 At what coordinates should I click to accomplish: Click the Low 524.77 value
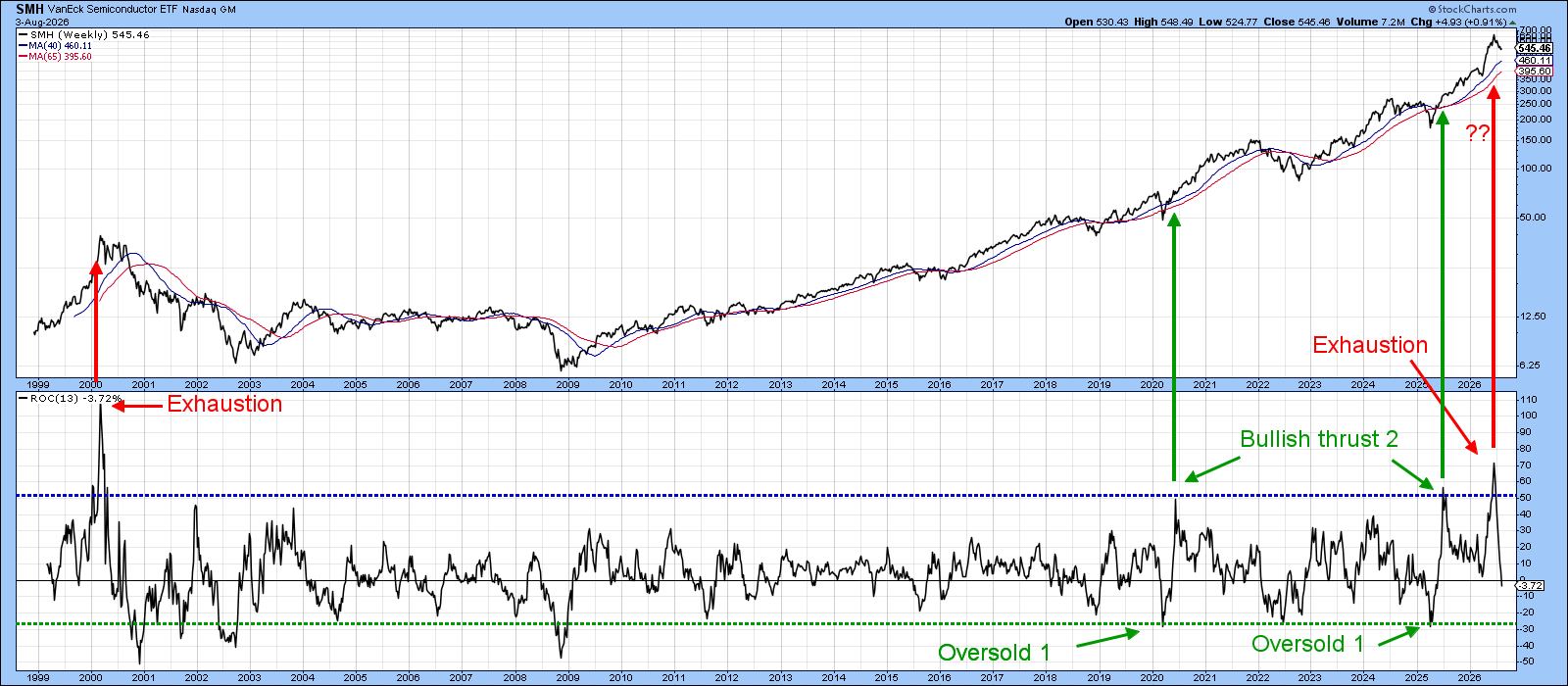coord(1227,22)
